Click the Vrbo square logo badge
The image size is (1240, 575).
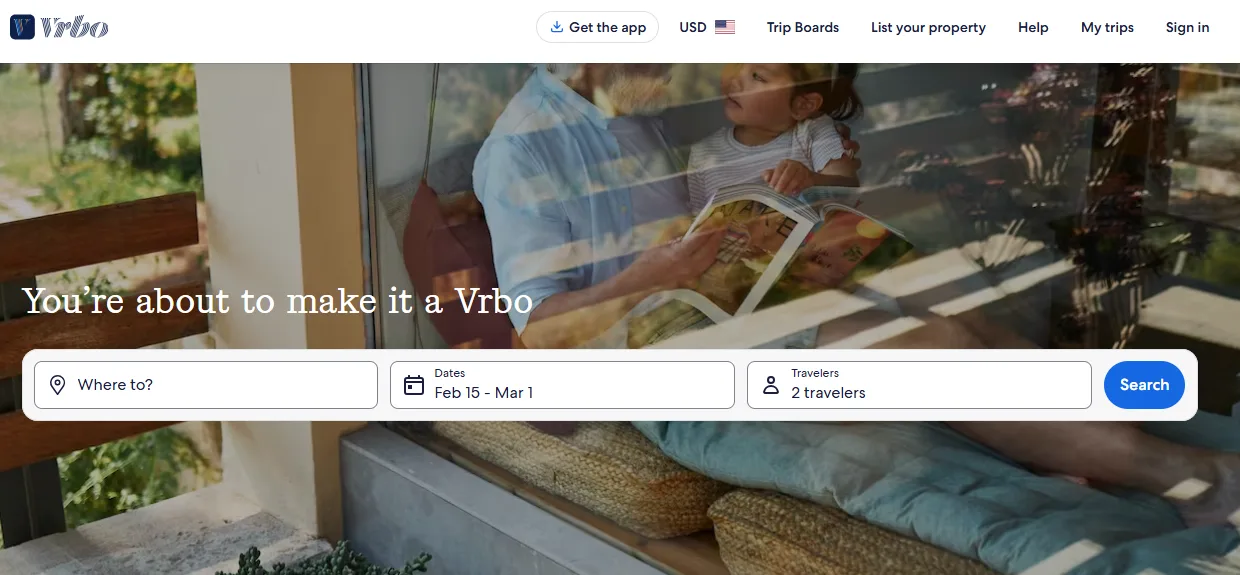pos(23,27)
